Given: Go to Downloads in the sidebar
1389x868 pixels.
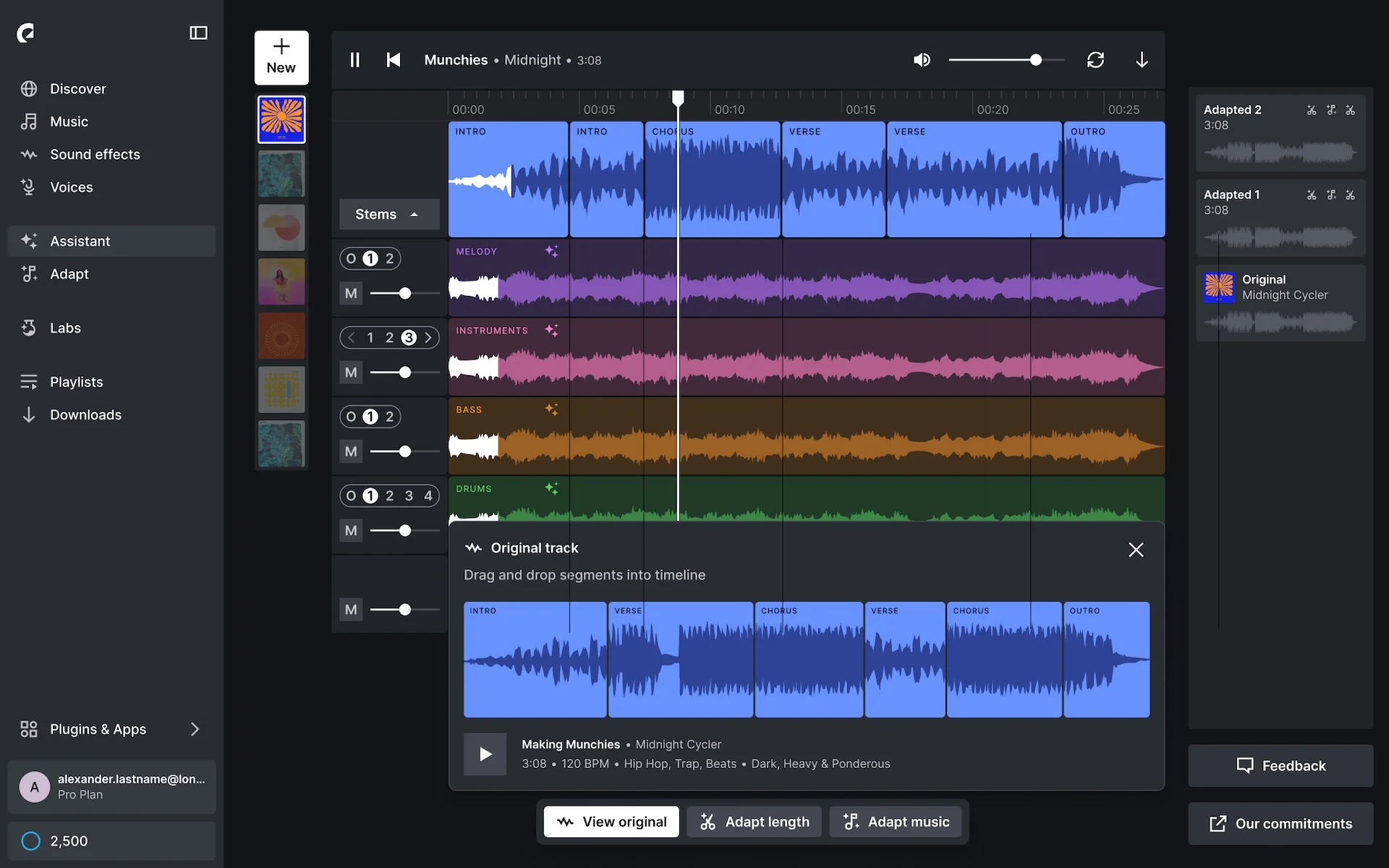Looking at the screenshot, I should click(85, 414).
